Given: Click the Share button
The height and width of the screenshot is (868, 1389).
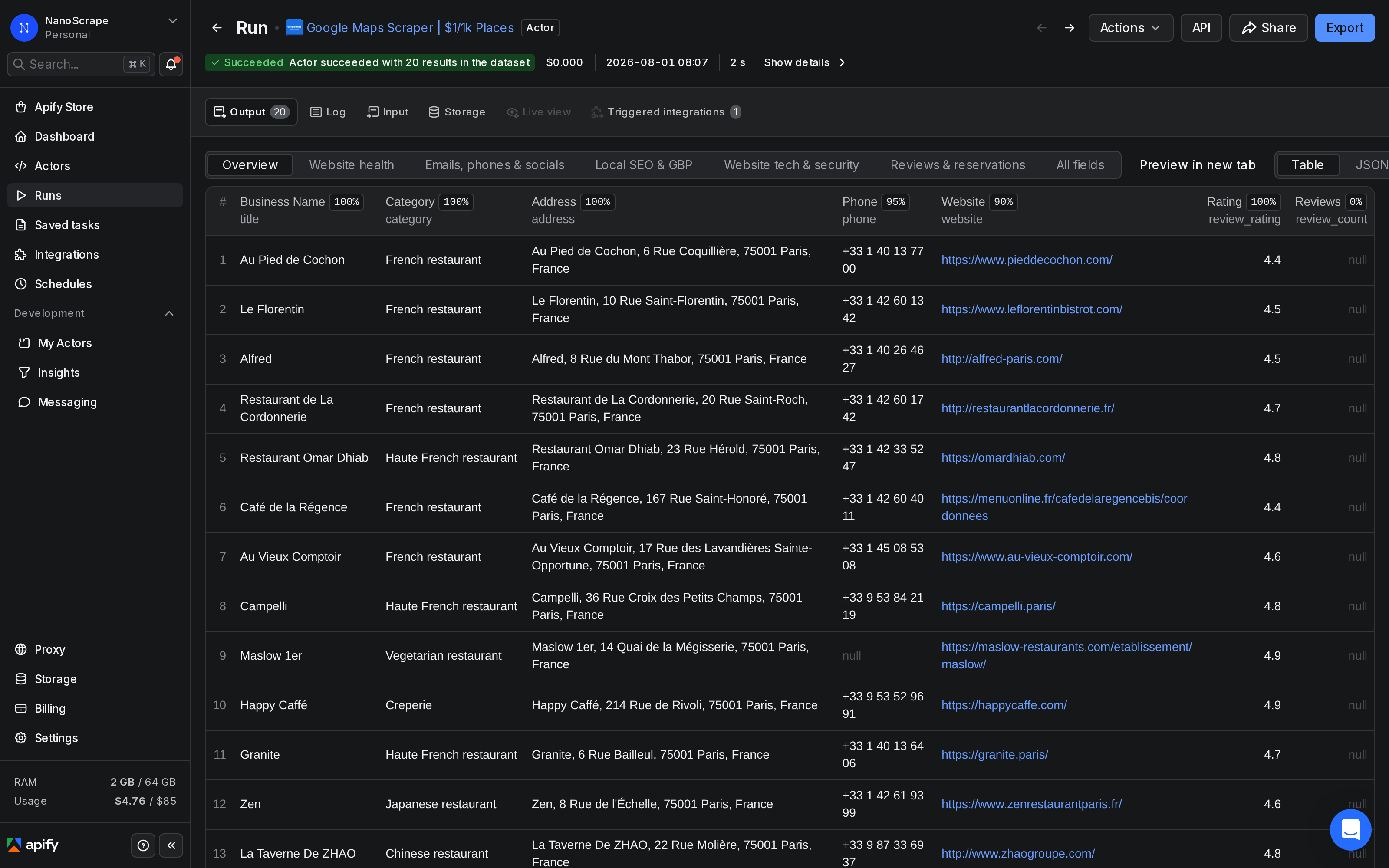Looking at the screenshot, I should 1268,27.
